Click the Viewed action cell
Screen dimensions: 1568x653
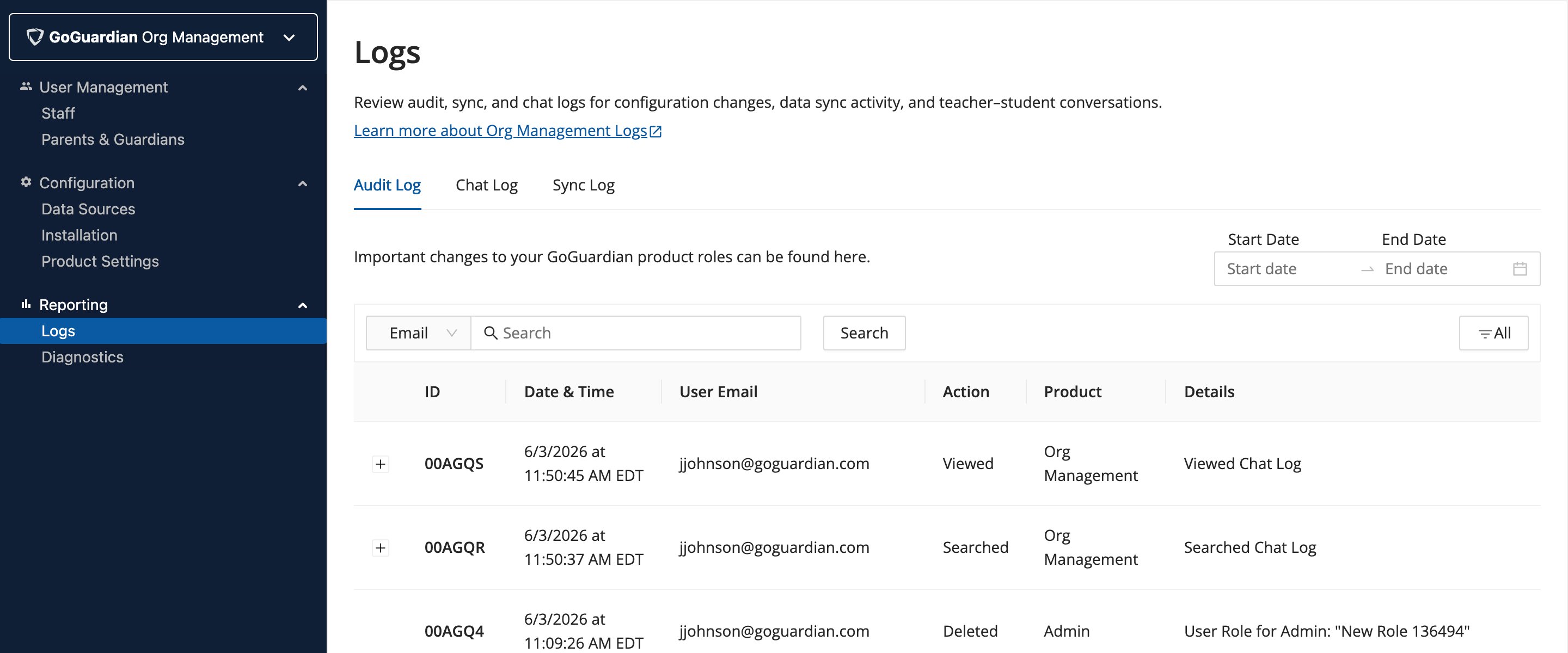coord(968,464)
